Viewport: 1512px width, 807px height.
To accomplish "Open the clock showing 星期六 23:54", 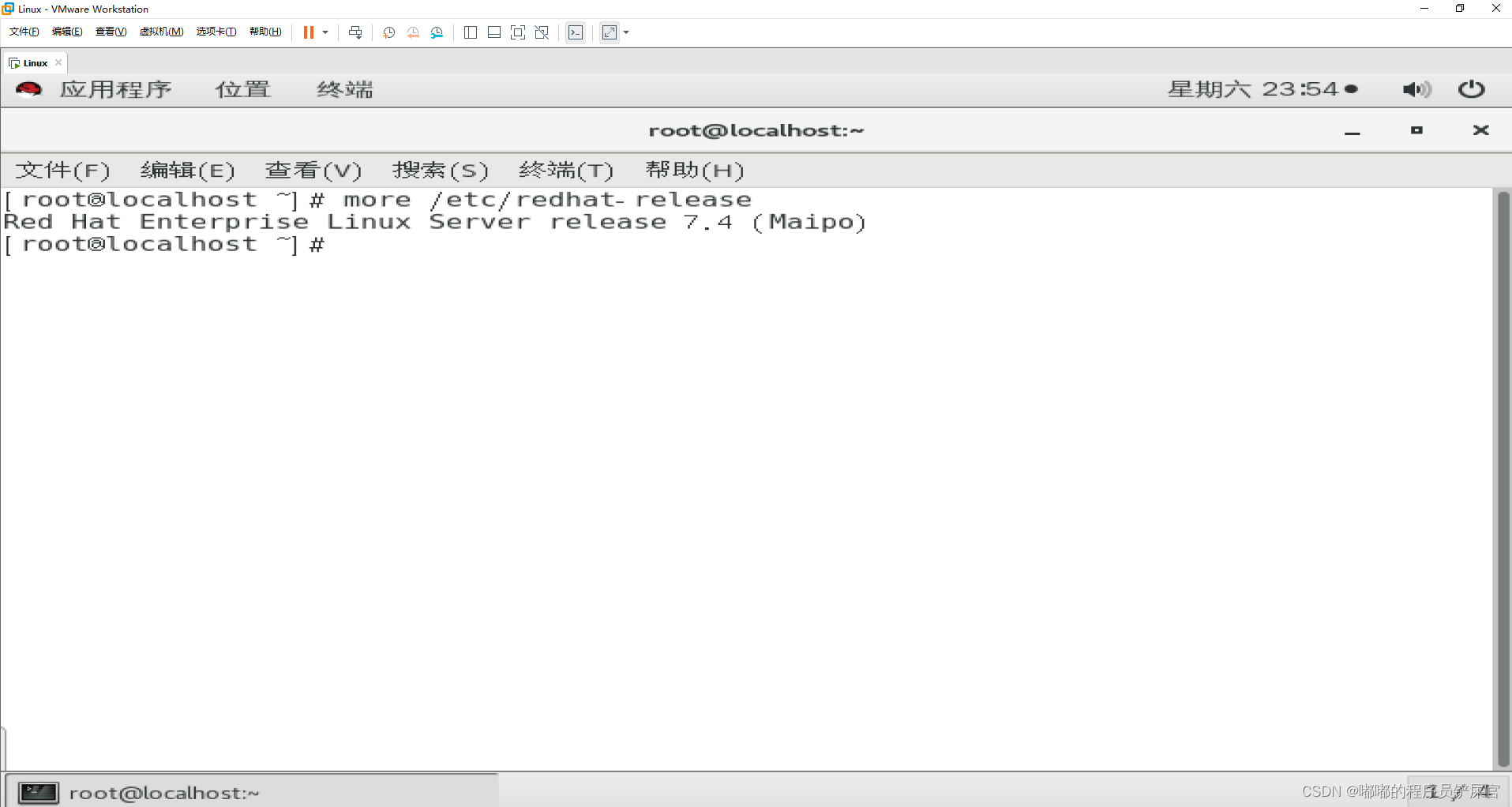I will click(1263, 89).
